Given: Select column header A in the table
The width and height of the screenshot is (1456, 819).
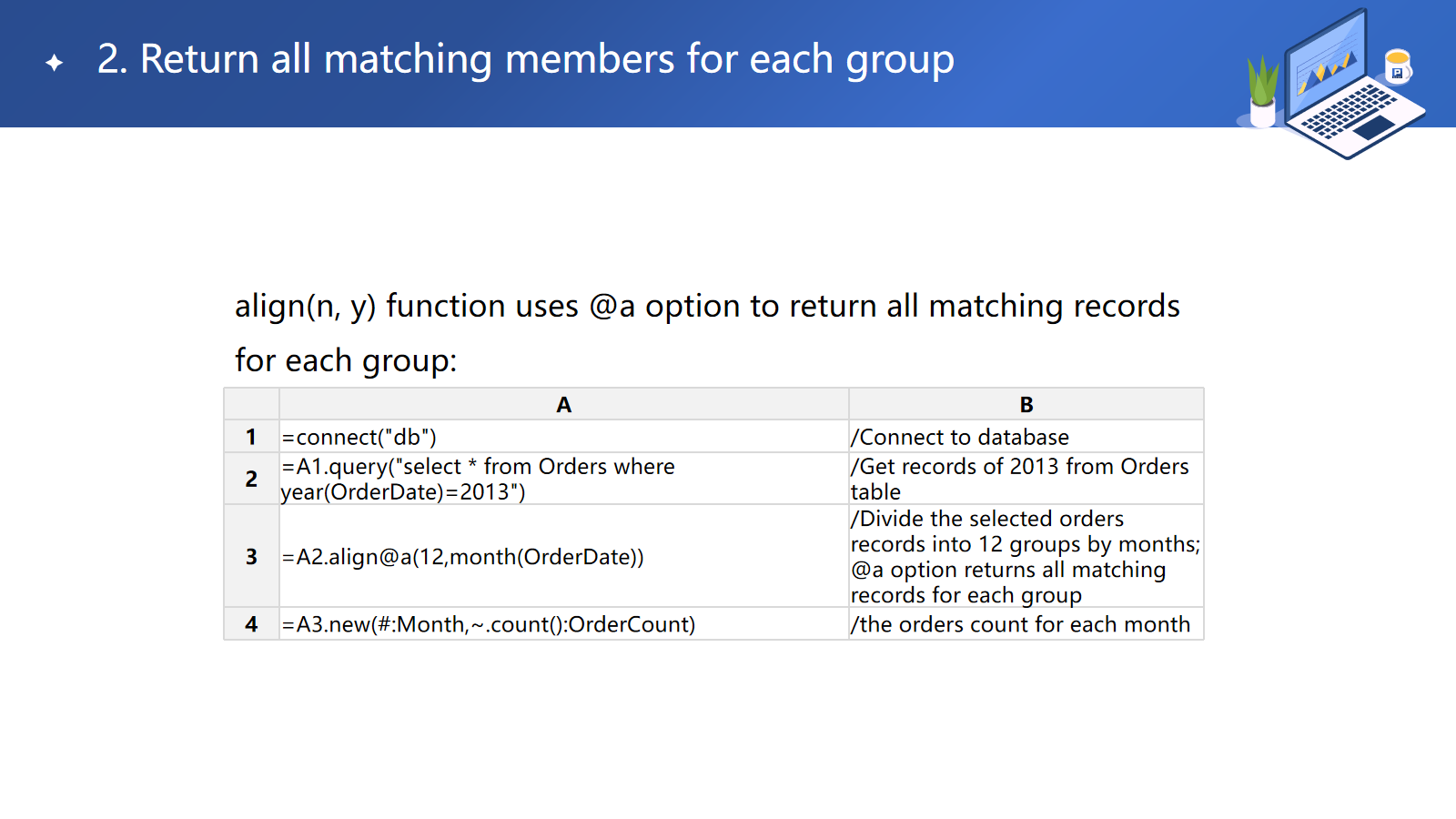Looking at the screenshot, I should pos(563,405).
